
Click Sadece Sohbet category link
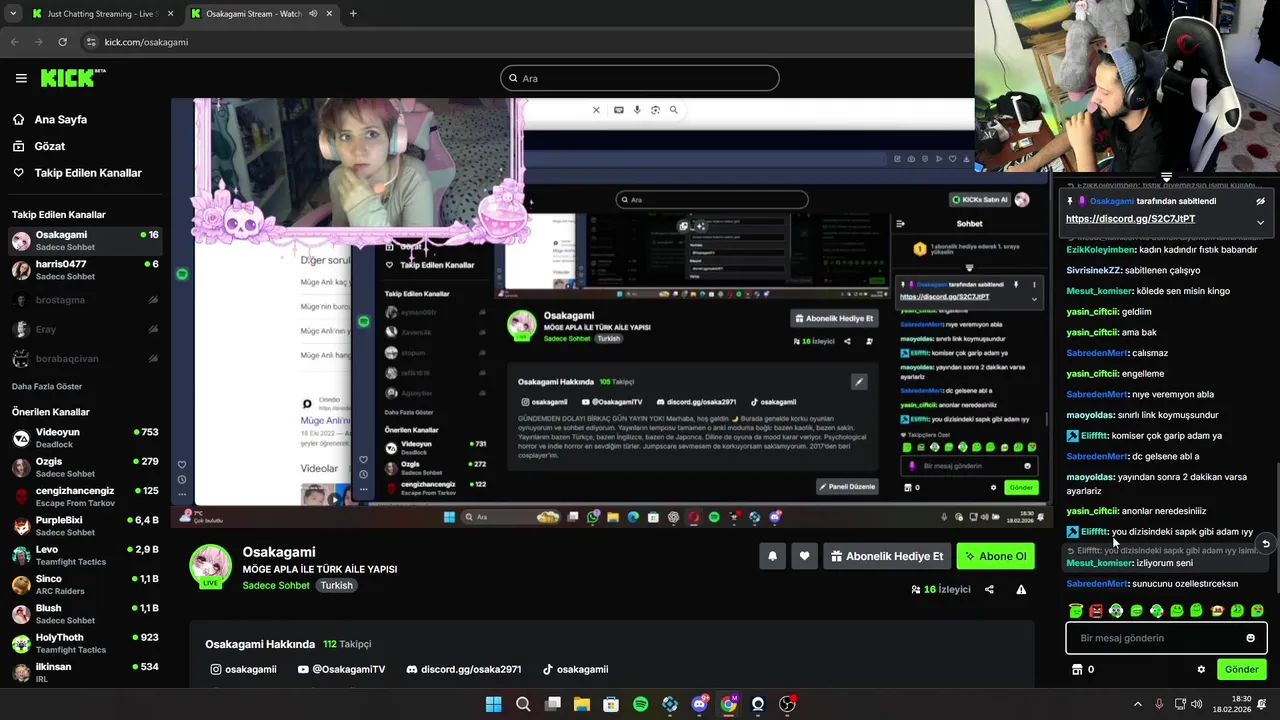click(x=276, y=585)
